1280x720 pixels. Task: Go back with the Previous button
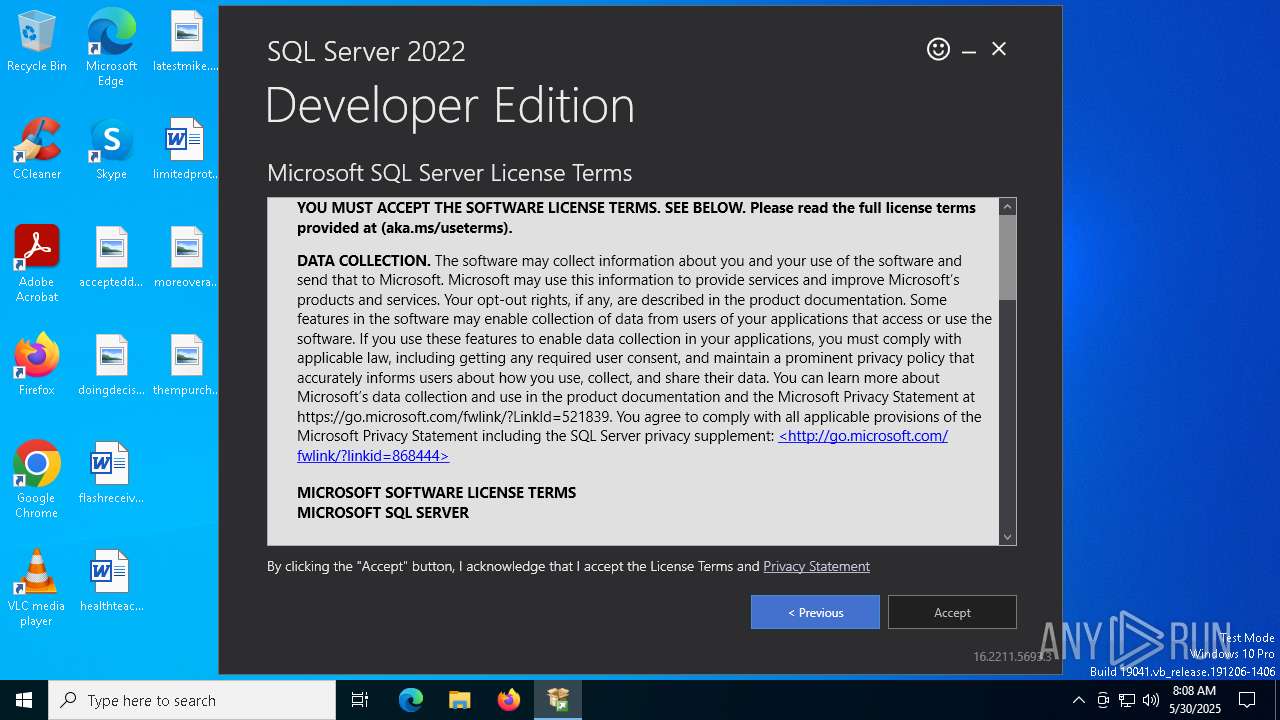pos(815,612)
